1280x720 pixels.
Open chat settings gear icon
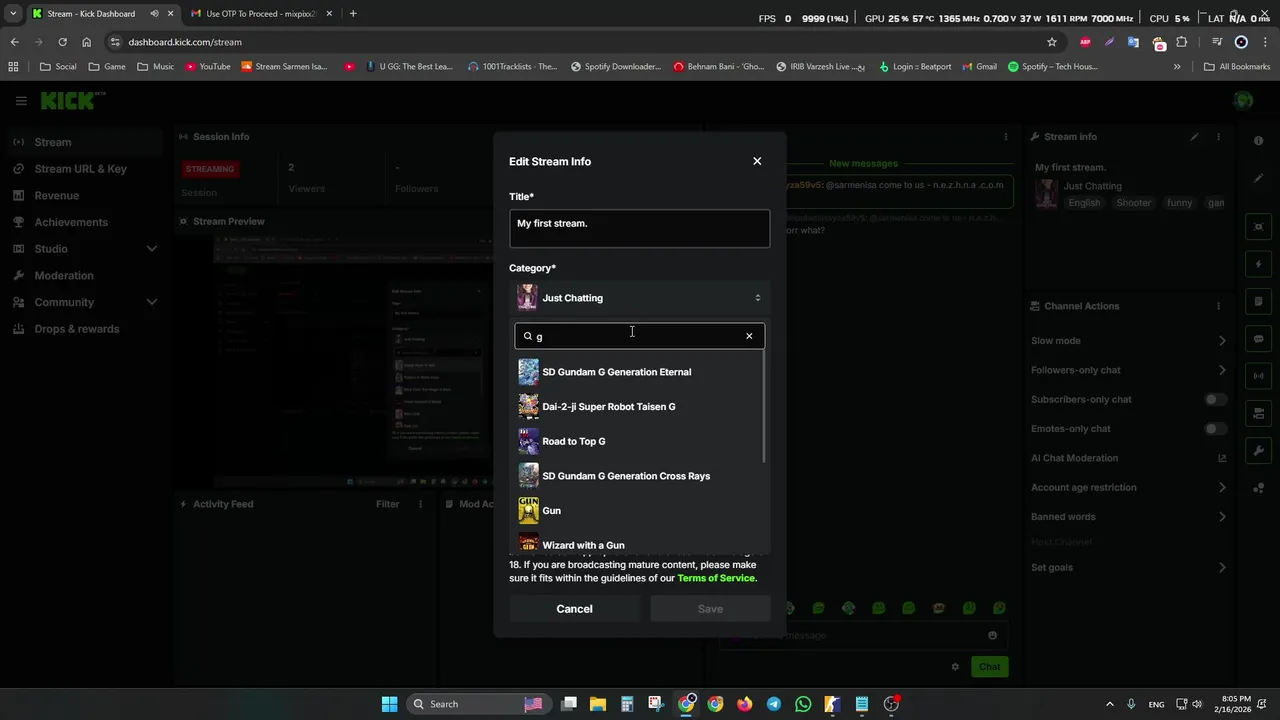pos(955,667)
